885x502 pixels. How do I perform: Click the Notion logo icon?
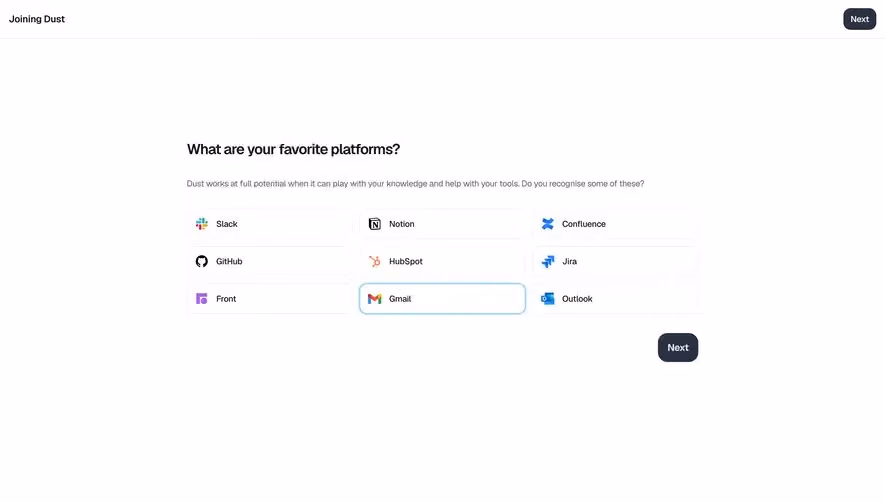[374, 224]
